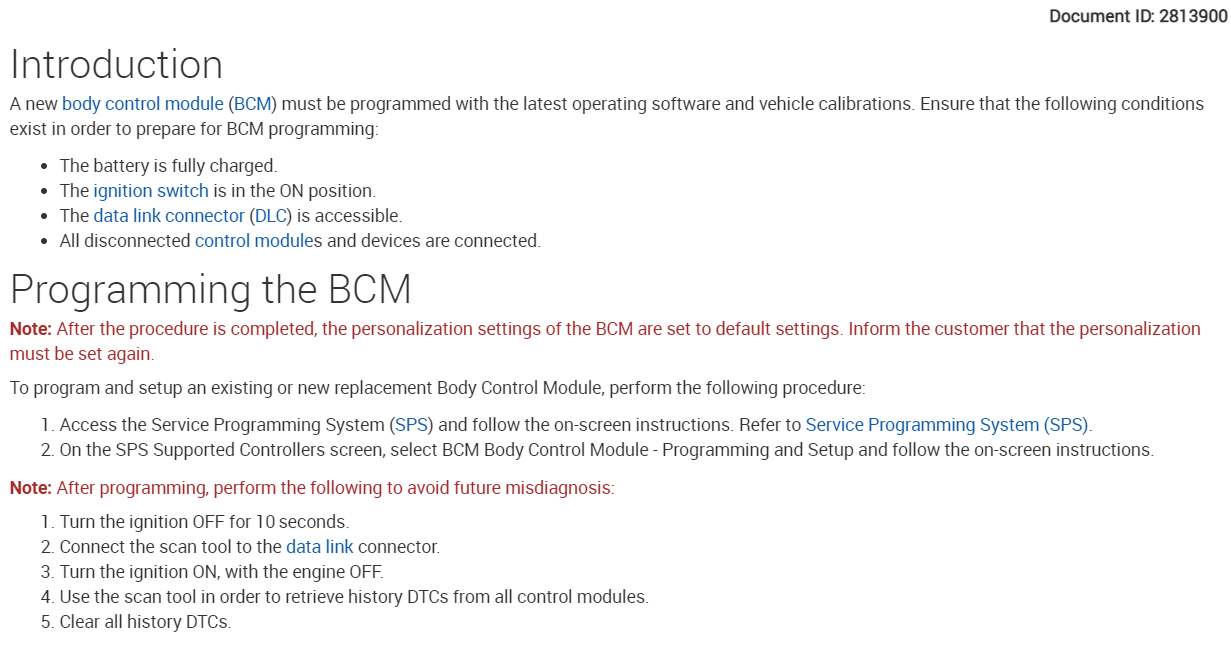
Task: Click the BCM link in the introduction paragraph
Action: pos(252,104)
